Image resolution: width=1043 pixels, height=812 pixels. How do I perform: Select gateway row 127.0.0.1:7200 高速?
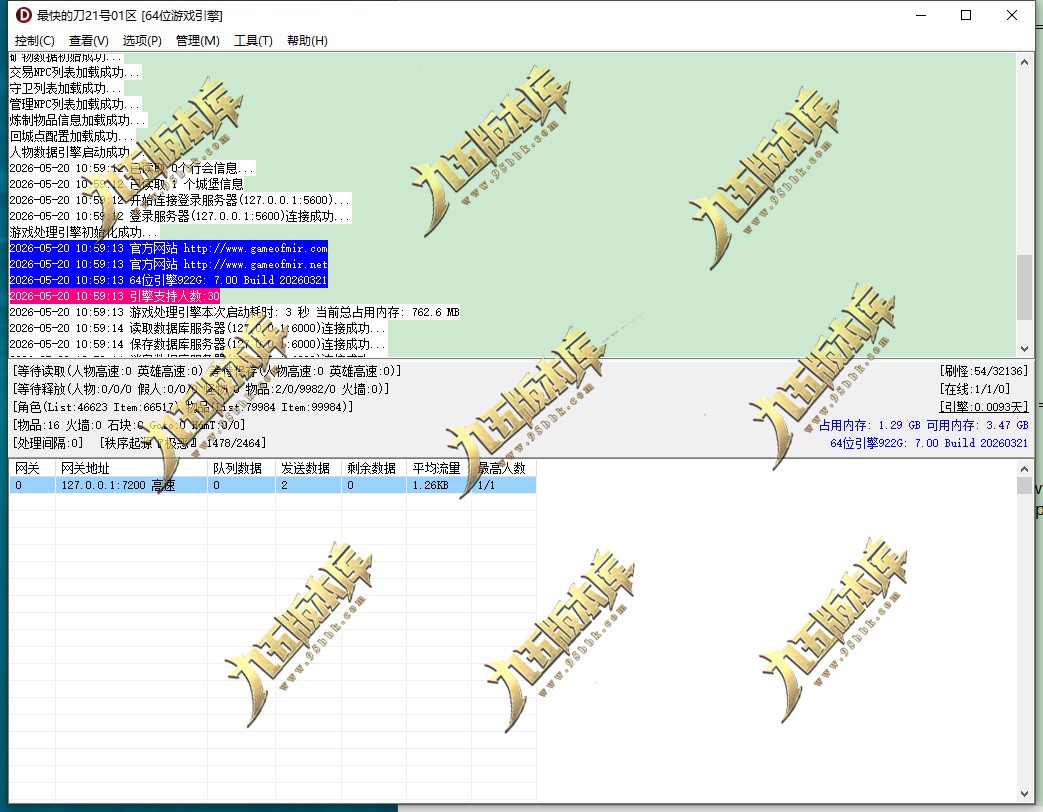[x=273, y=485]
